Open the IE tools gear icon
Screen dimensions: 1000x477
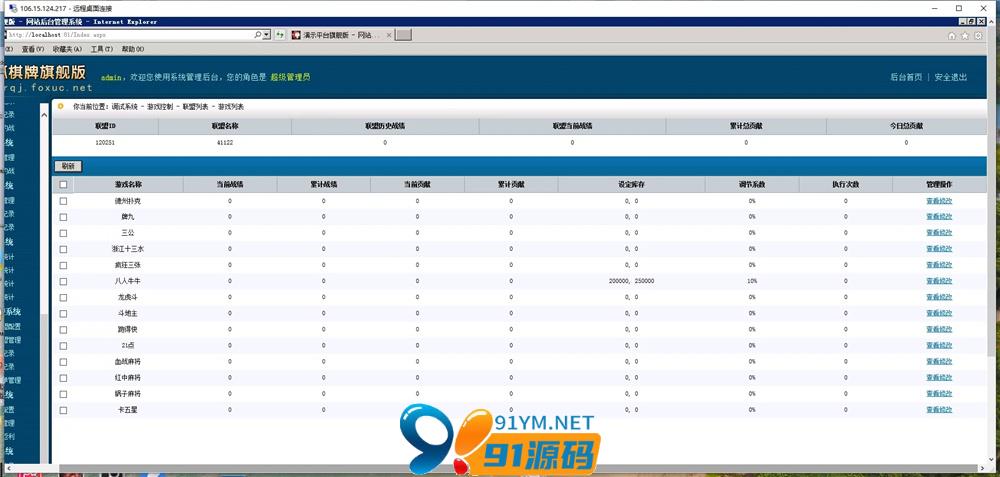click(x=978, y=36)
